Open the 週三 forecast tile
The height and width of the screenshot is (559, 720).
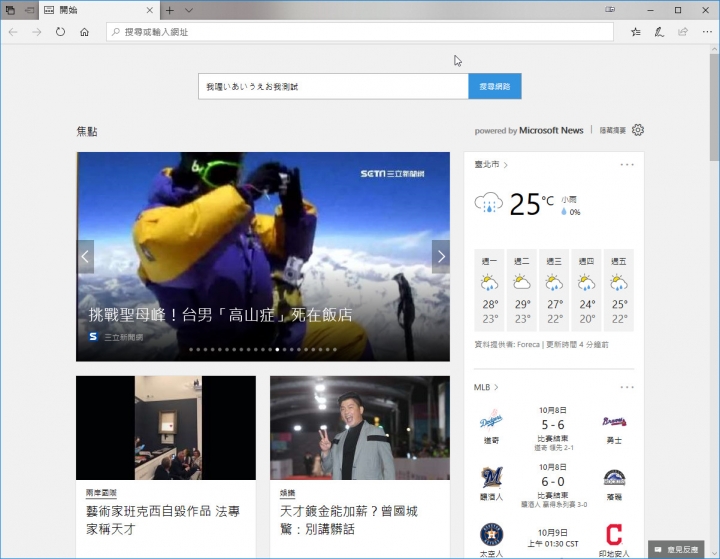(x=554, y=290)
